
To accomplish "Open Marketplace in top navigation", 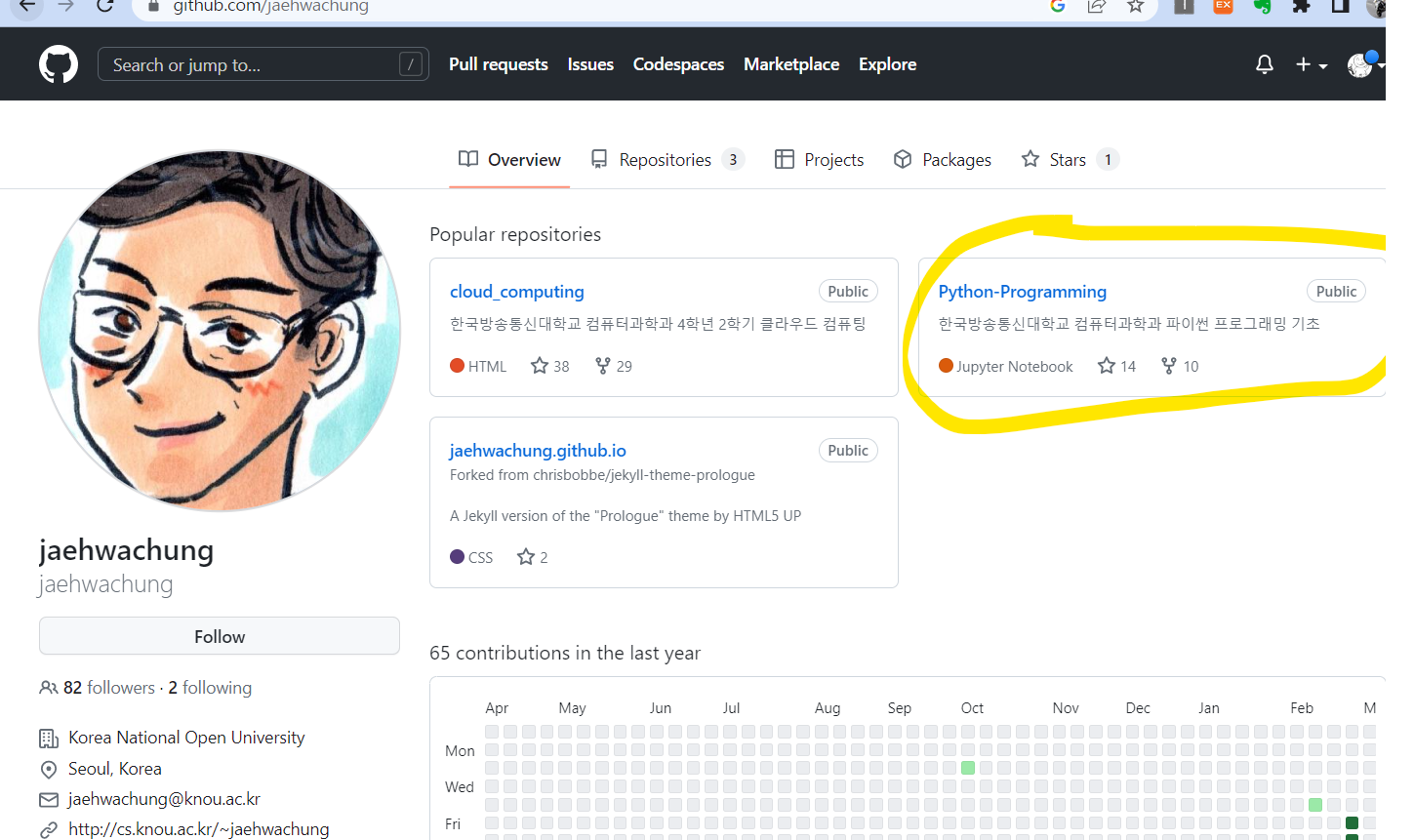I will (x=791, y=64).
